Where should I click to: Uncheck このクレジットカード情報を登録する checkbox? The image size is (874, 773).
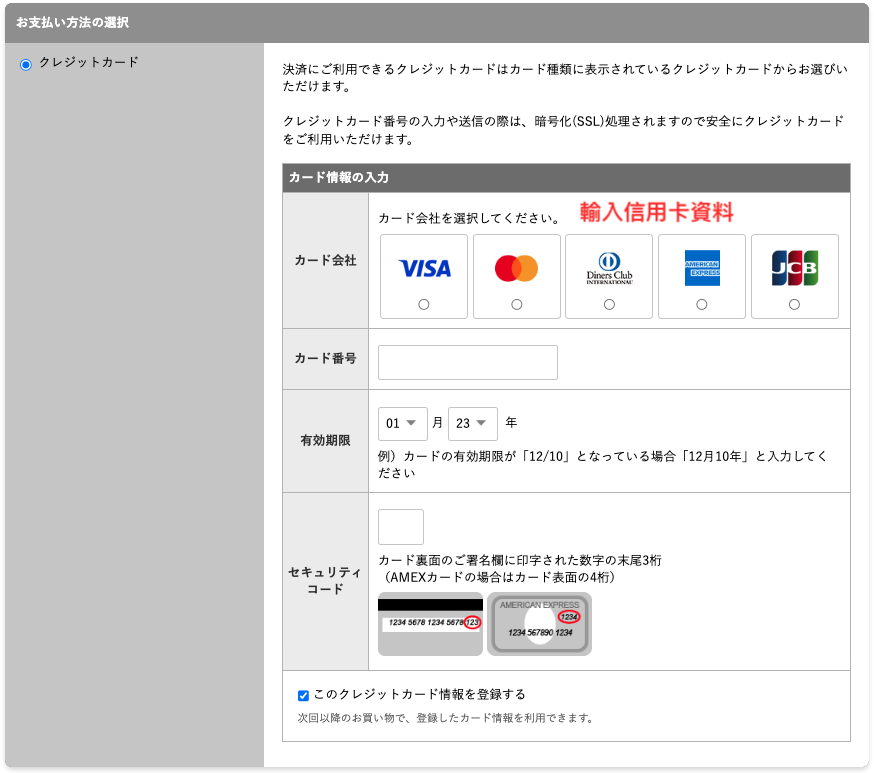click(303, 695)
